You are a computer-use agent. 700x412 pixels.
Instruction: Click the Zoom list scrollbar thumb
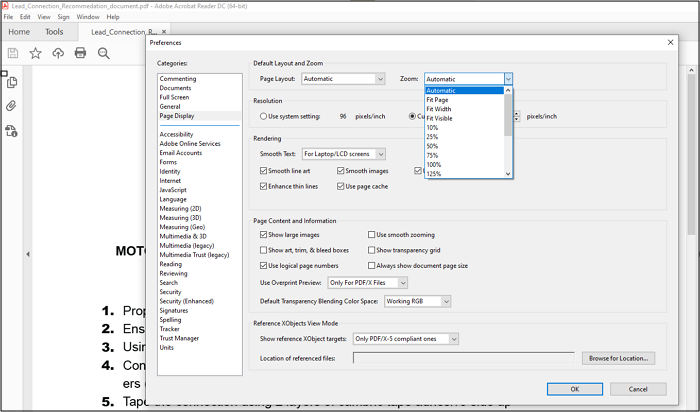[x=508, y=115]
